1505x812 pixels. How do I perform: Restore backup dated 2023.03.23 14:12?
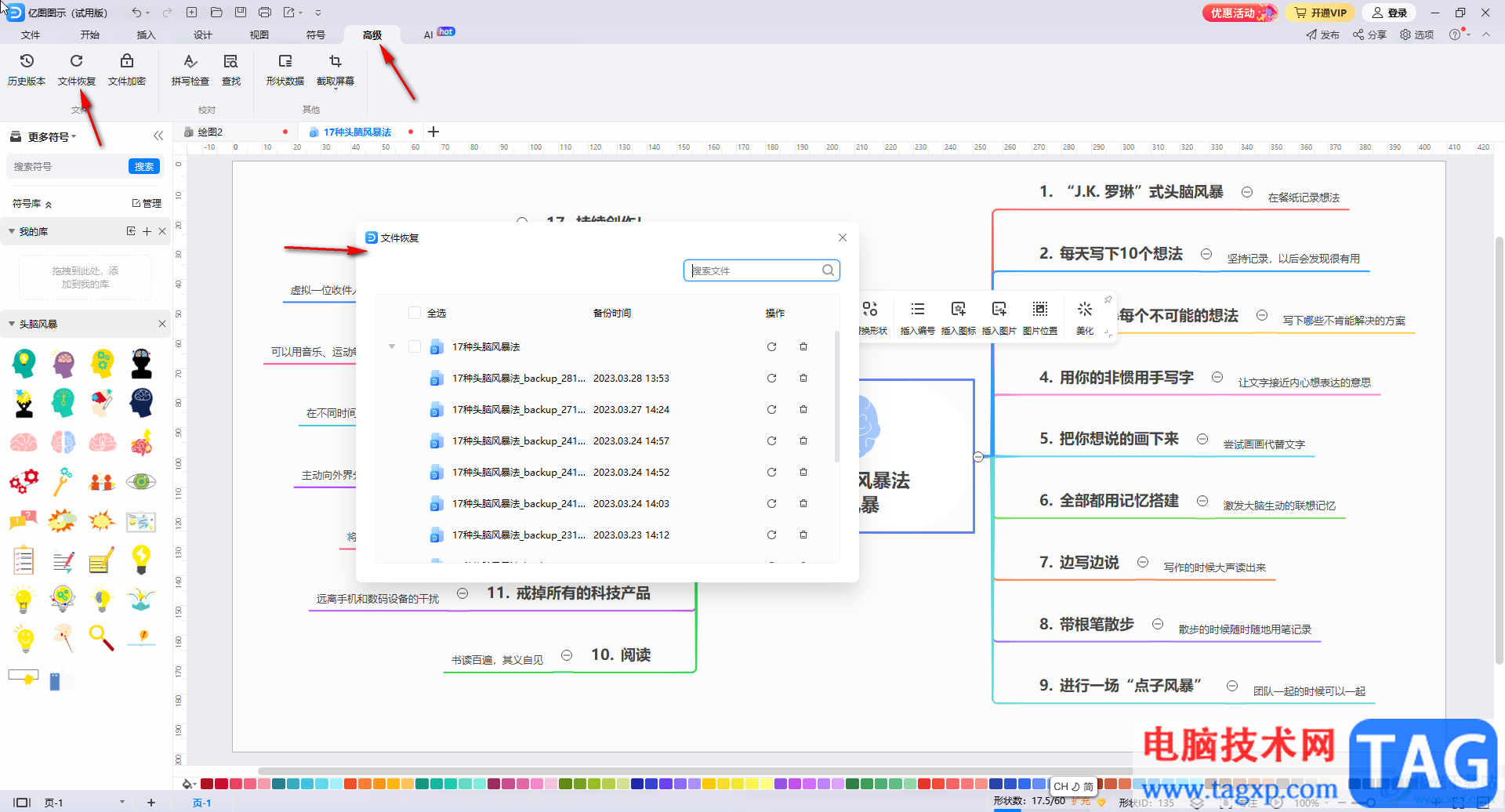771,535
